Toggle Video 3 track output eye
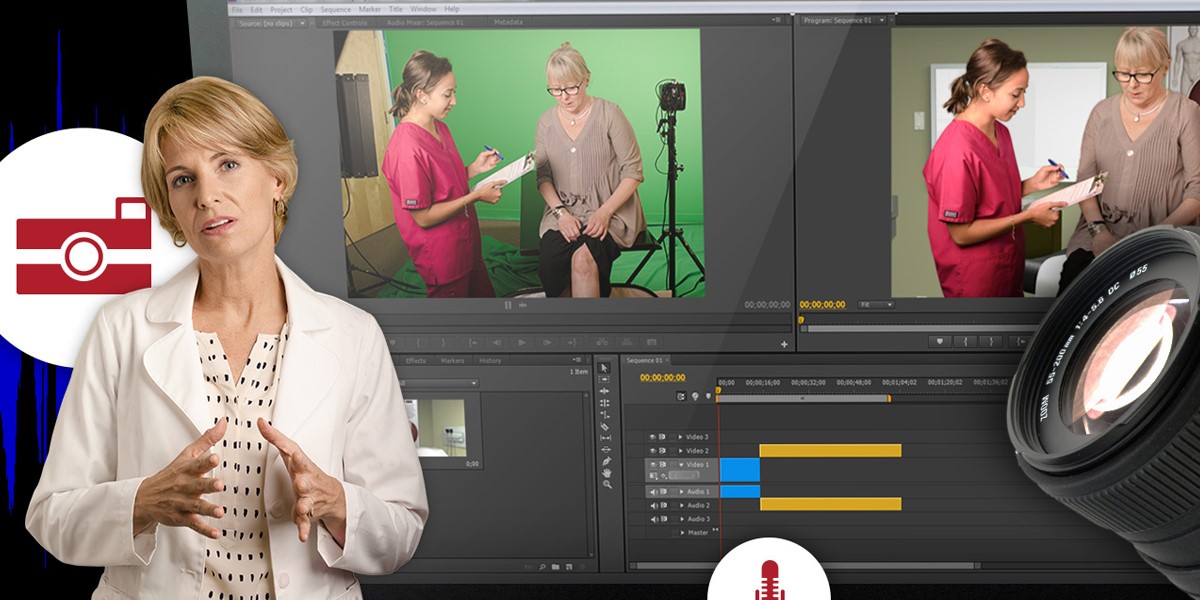This screenshot has width=1200, height=600. coord(653,437)
